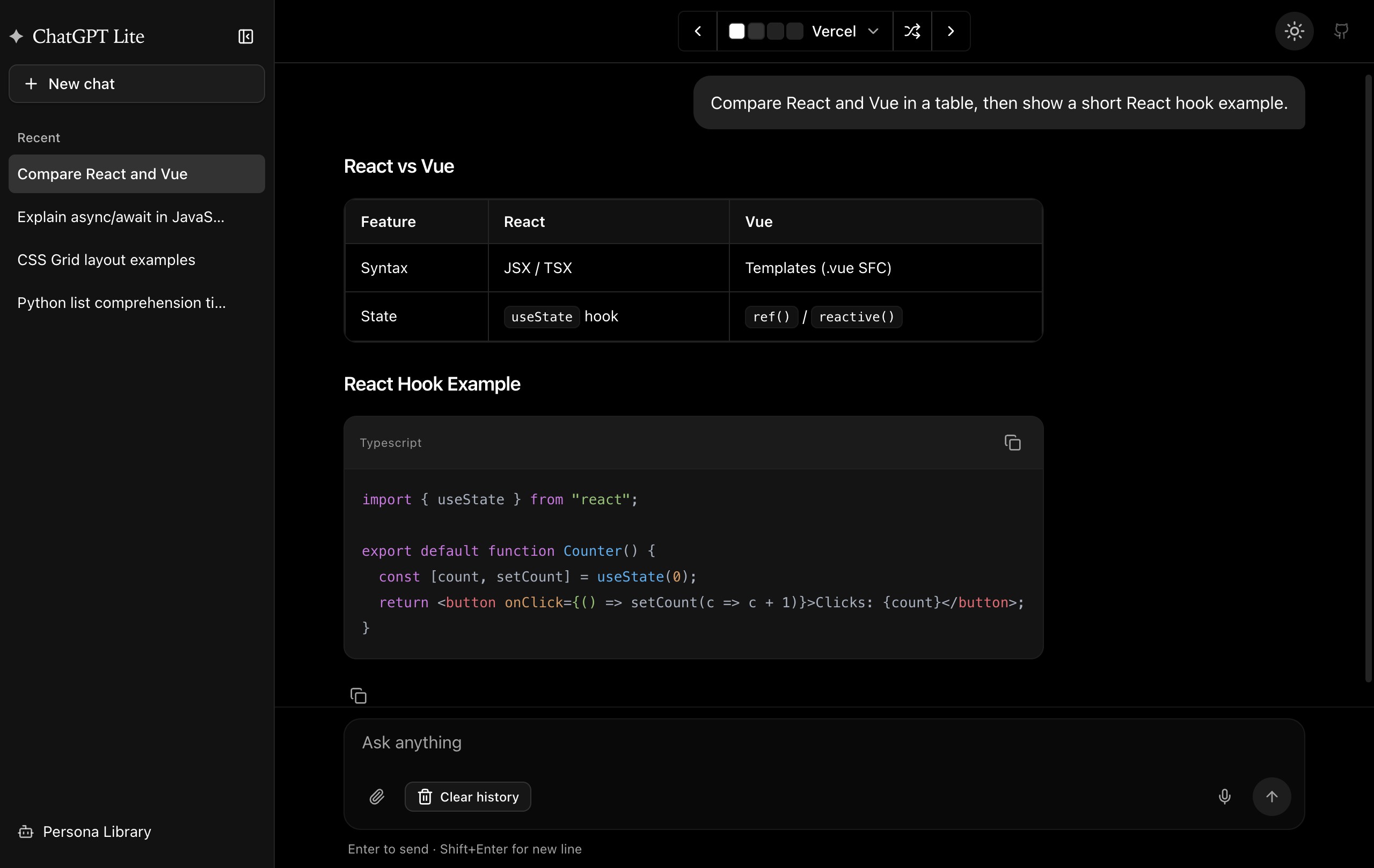This screenshot has width=1374, height=868.
Task: Click the ChatGPT Lite sparkle logo
Action: [16, 36]
